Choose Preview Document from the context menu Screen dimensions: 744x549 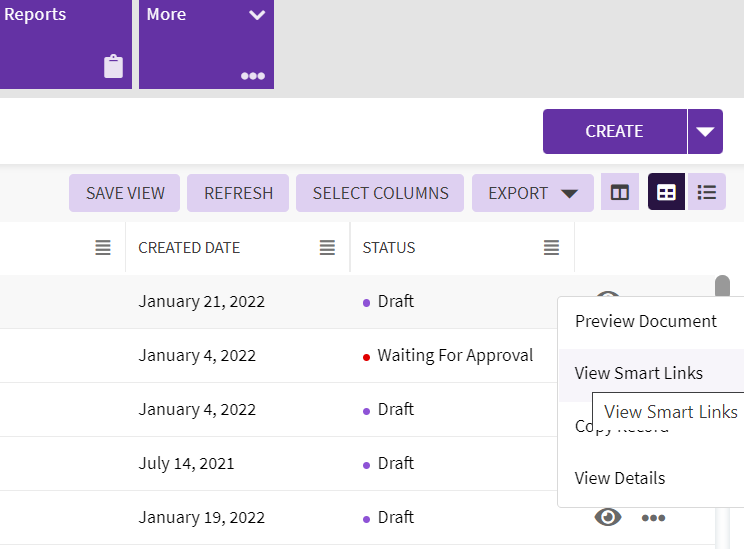click(x=645, y=321)
